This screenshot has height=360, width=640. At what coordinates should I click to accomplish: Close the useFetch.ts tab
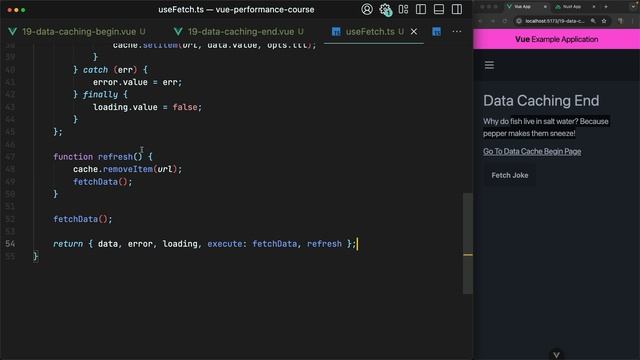414,31
